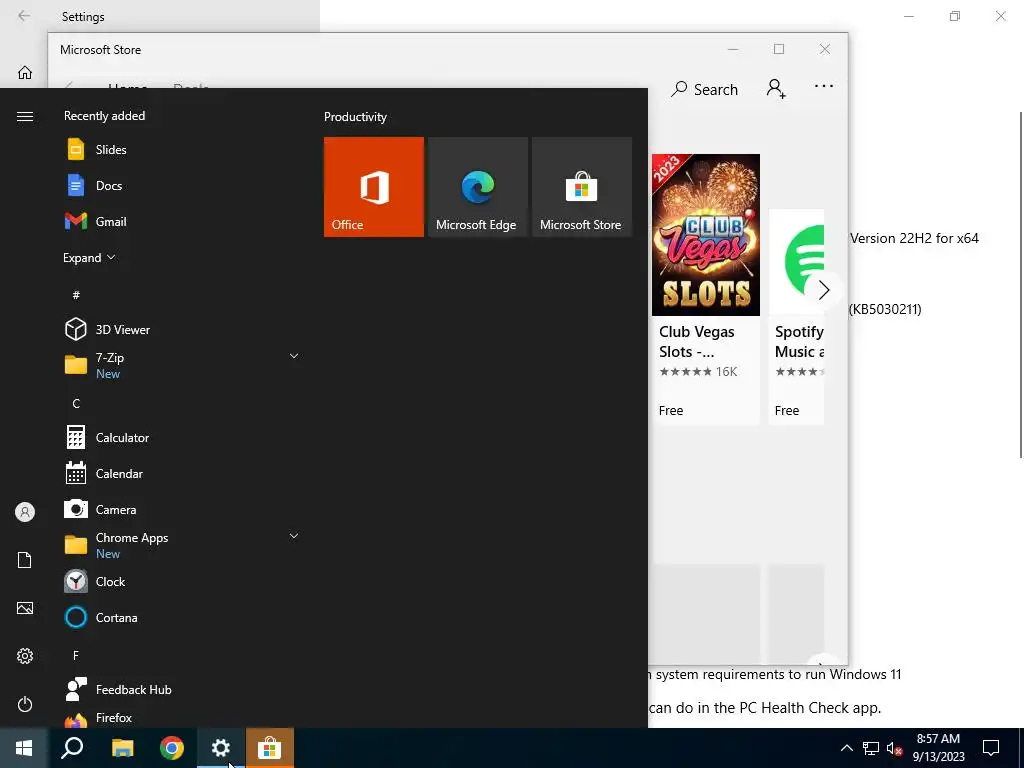Screen dimensions: 1024x768
Task: Open Club Vegas Slots app card
Action: pos(706,289)
